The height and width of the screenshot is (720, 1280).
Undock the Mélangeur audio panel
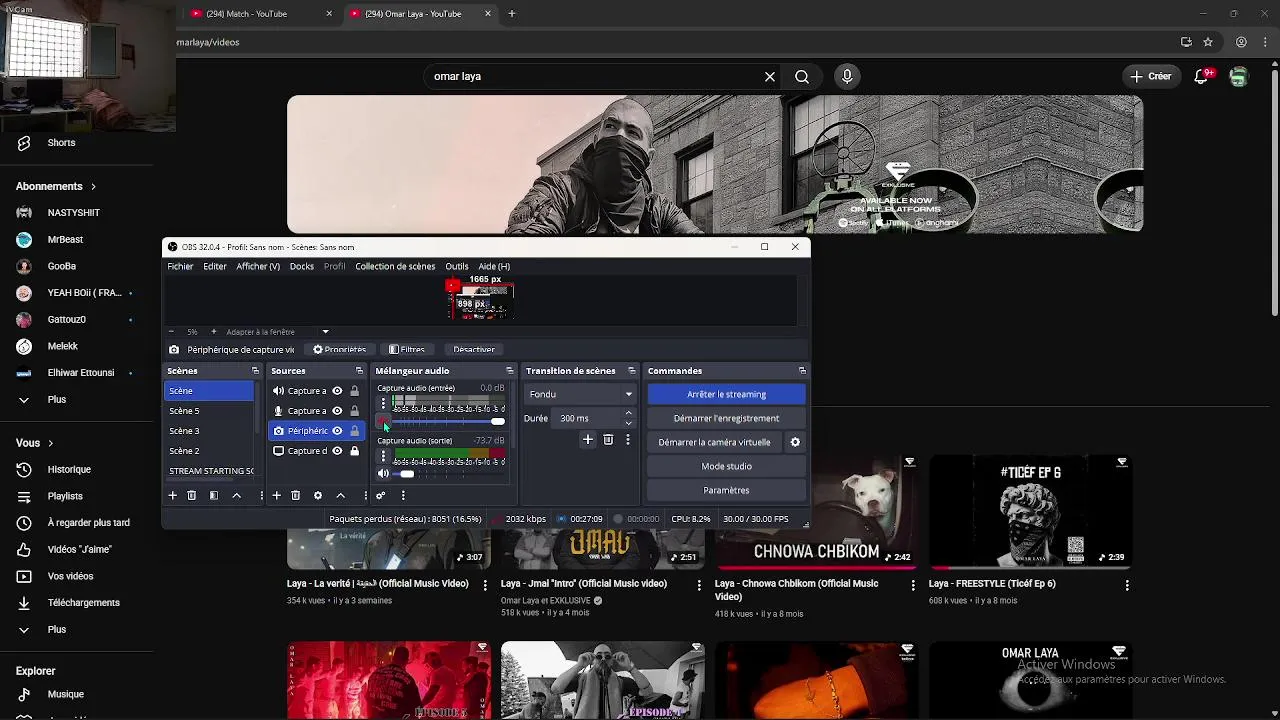pyautogui.click(x=509, y=371)
